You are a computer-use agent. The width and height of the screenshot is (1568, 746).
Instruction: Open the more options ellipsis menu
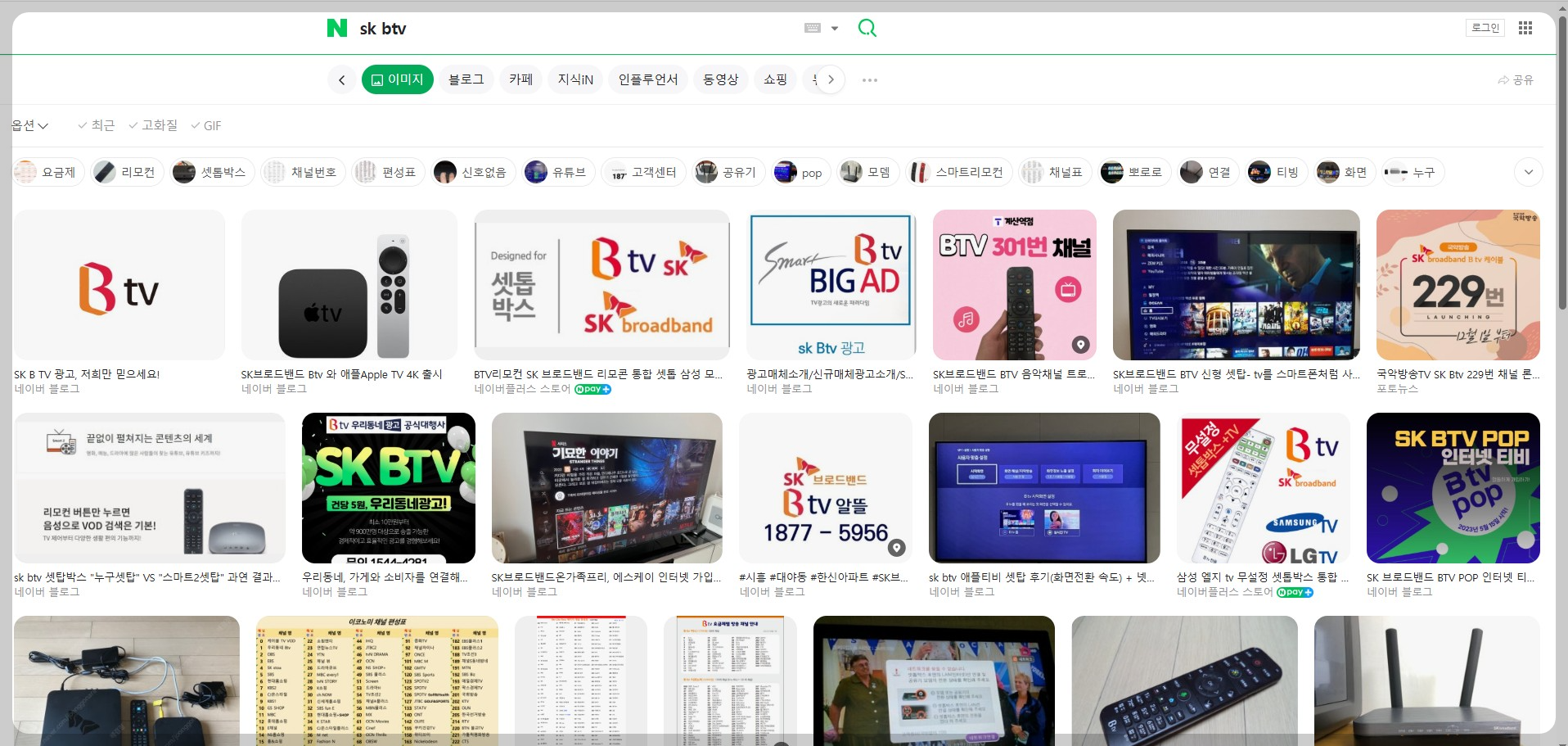click(870, 80)
